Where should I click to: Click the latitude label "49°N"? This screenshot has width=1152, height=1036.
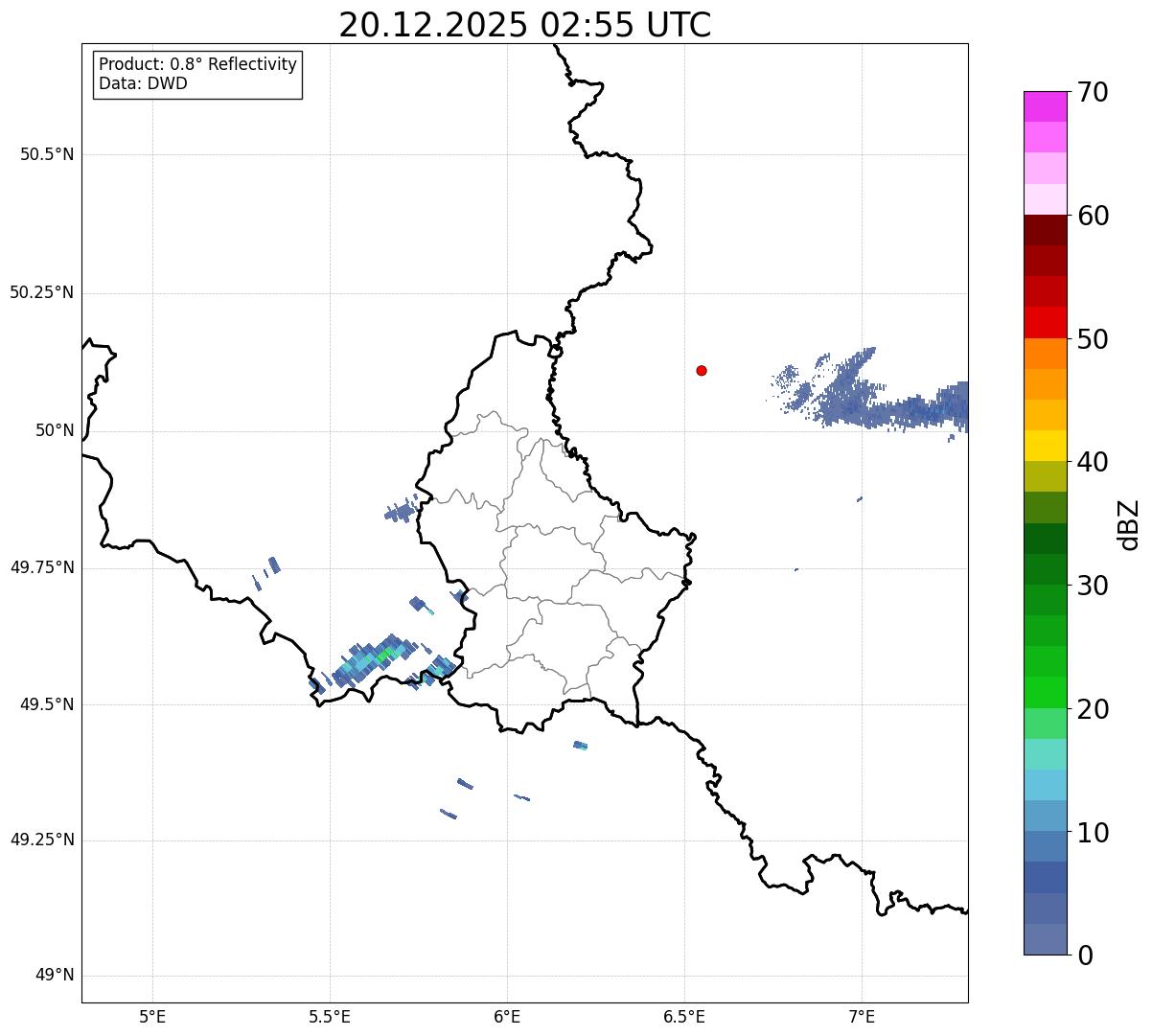click(55, 976)
